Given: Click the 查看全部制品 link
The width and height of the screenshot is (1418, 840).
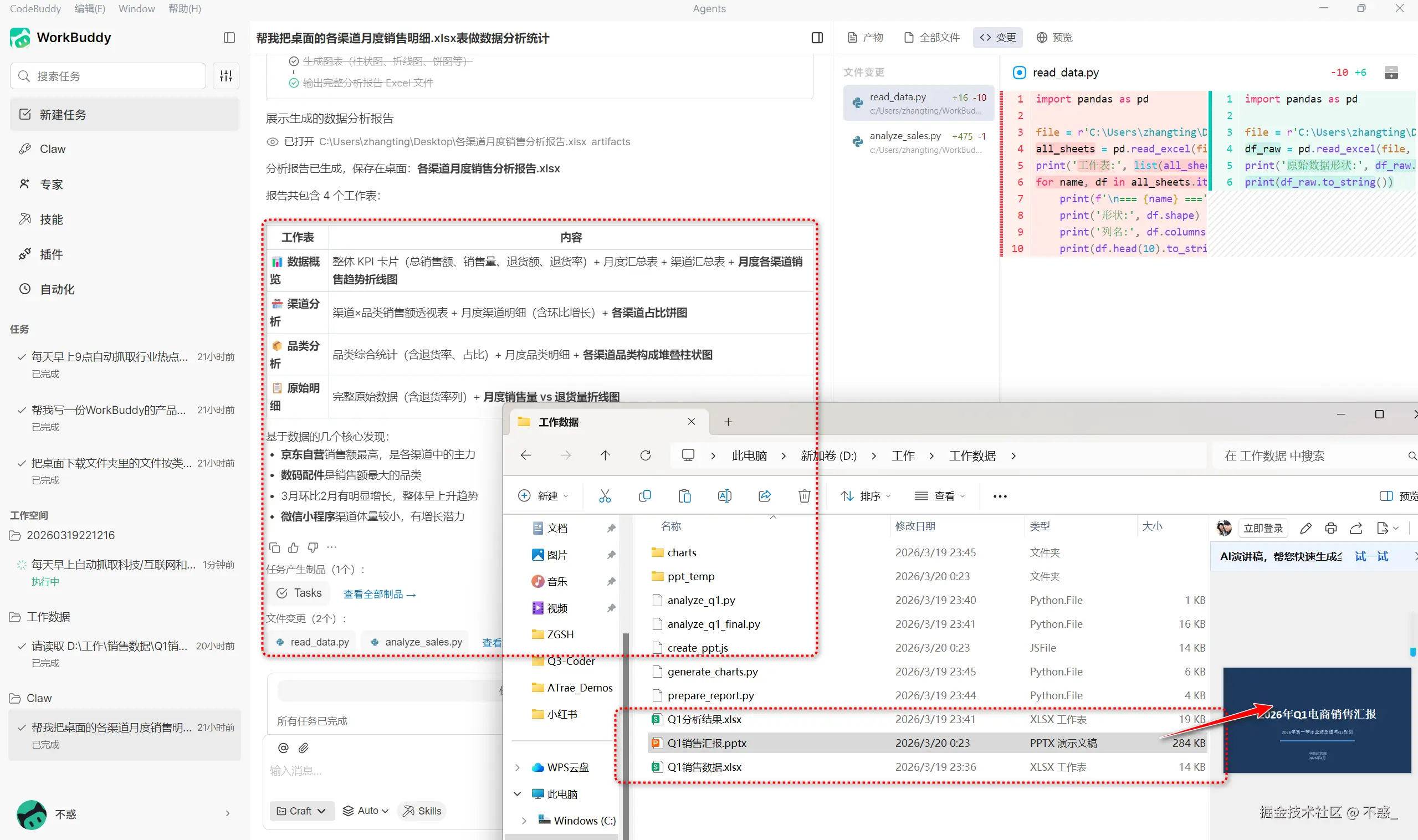Looking at the screenshot, I should 379,594.
